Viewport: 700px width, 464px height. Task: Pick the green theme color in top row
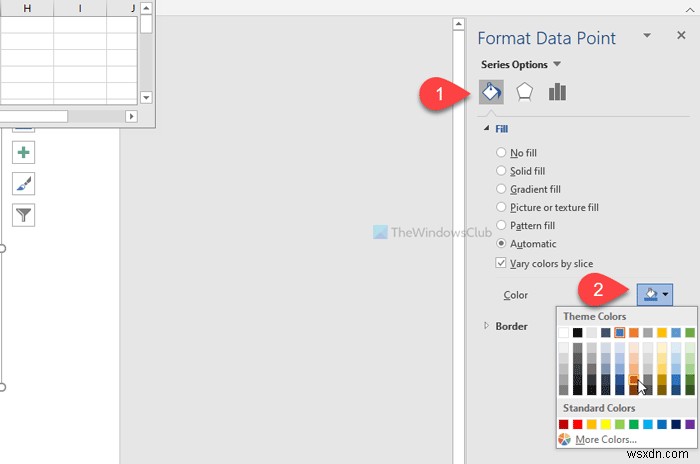coord(690,332)
